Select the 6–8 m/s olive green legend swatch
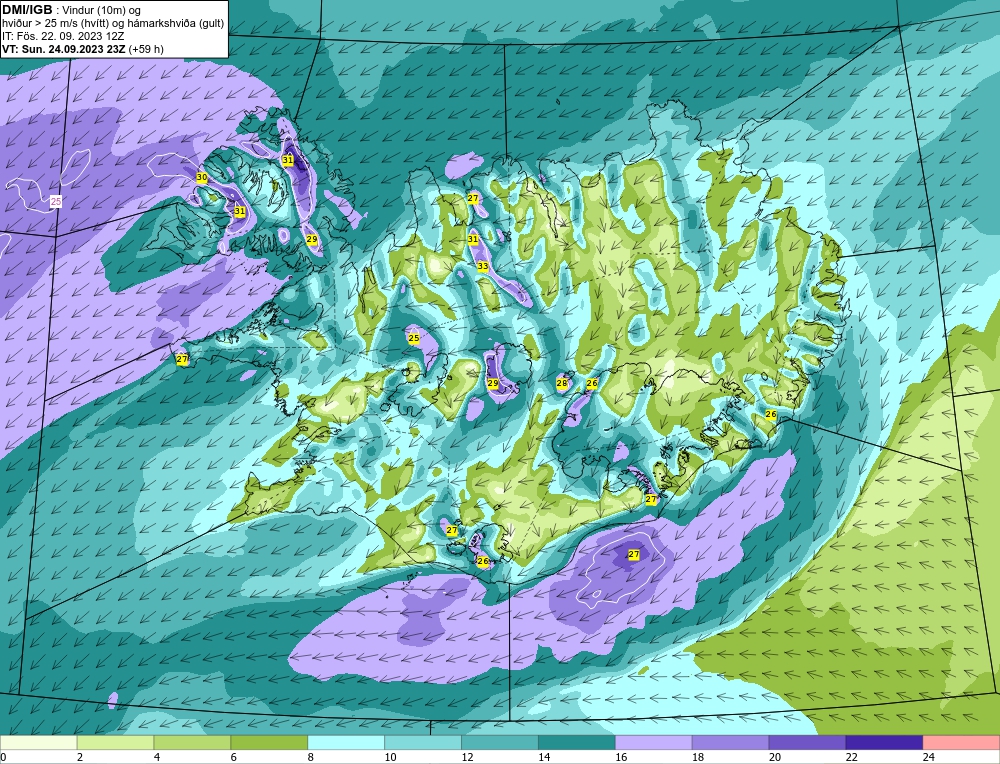Viewport: 1000px width, 764px height. click(269, 743)
